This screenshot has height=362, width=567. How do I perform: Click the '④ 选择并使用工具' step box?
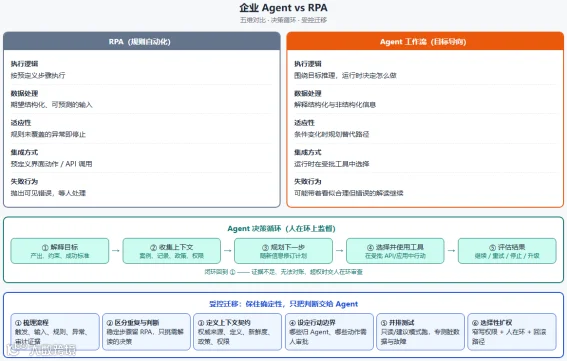[395, 251]
